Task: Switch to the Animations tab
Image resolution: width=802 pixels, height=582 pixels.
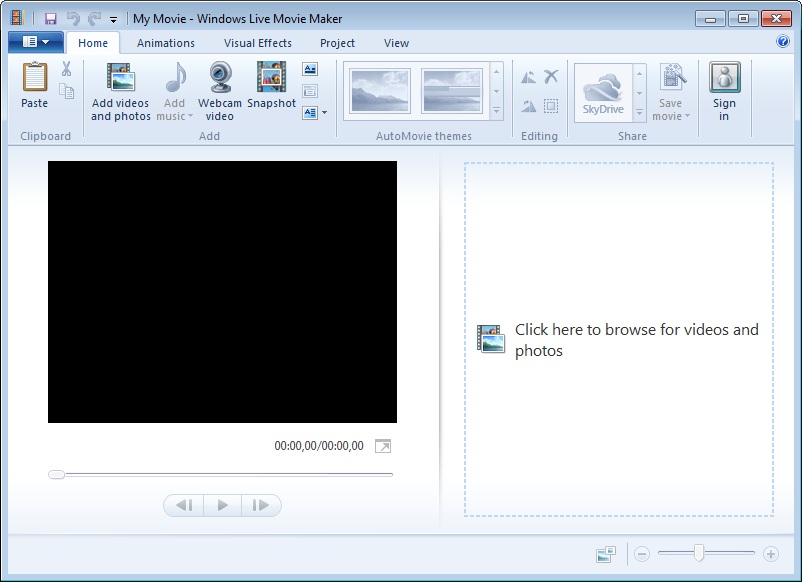Action: (x=166, y=43)
